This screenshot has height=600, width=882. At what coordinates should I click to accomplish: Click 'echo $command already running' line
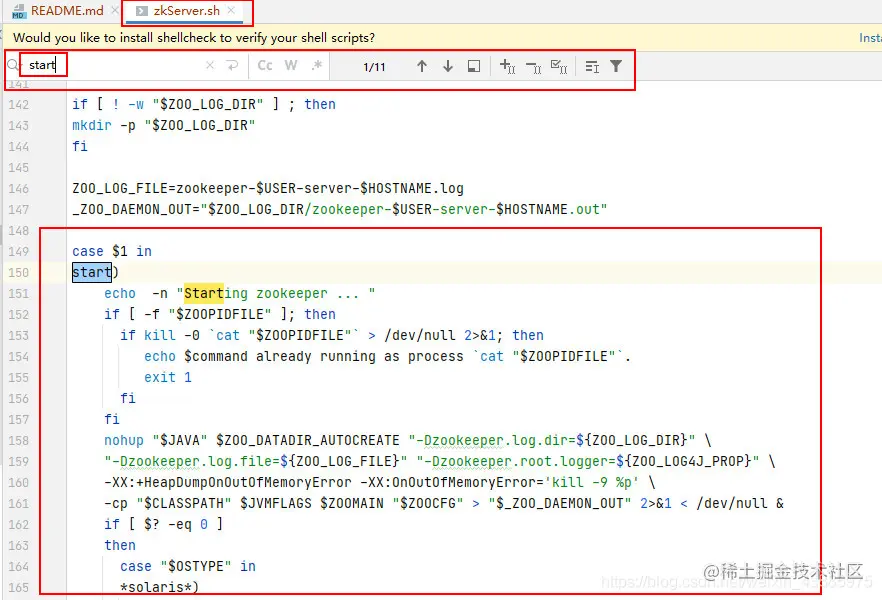click(x=388, y=357)
